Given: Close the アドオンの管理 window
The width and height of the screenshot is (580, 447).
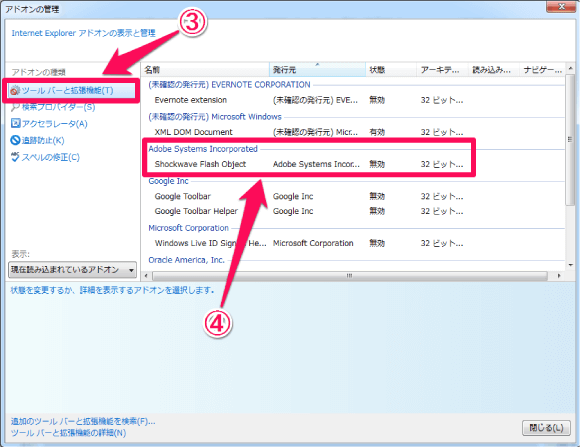Looking at the screenshot, I should pyautogui.click(x=561, y=6).
